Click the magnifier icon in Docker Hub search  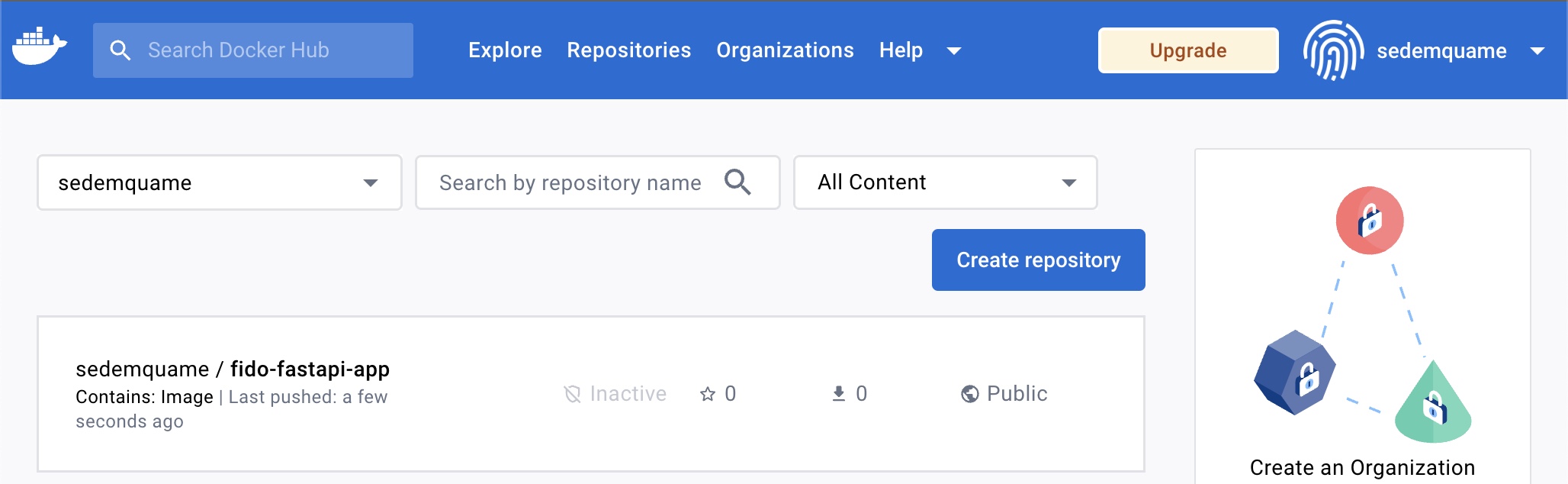tap(120, 50)
